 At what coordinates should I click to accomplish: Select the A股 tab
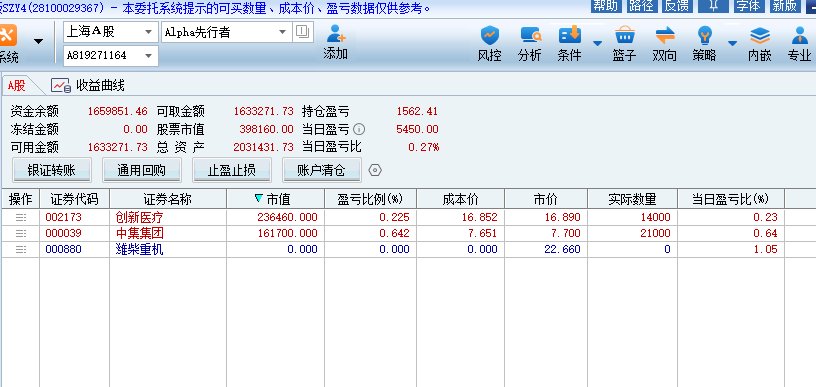pyautogui.click(x=17, y=85)
